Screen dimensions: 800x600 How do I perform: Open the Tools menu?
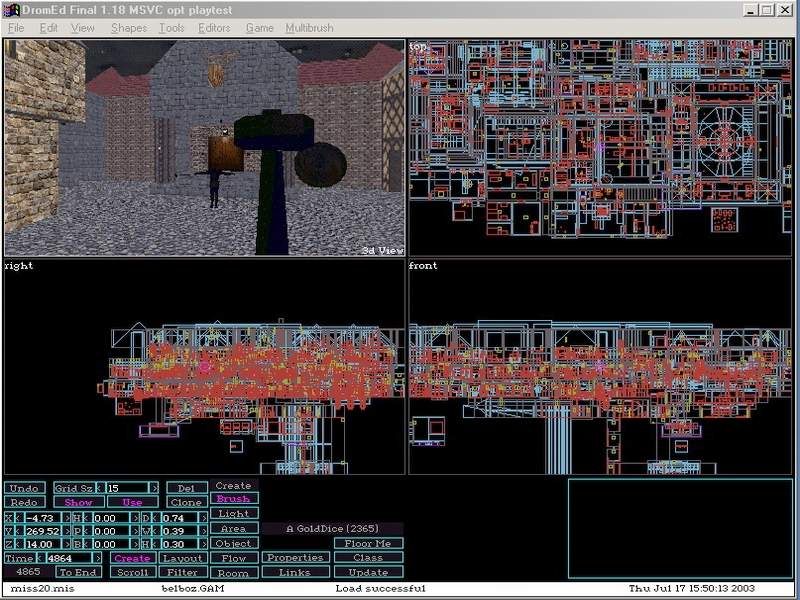pyautogui.click(x=171, y=28)
